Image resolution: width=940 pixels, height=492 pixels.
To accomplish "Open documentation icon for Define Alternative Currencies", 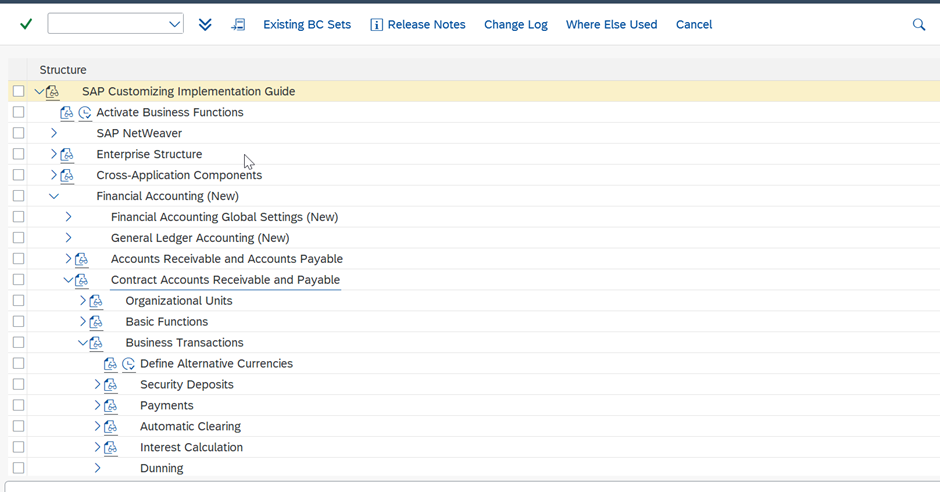I will (110, 364).
